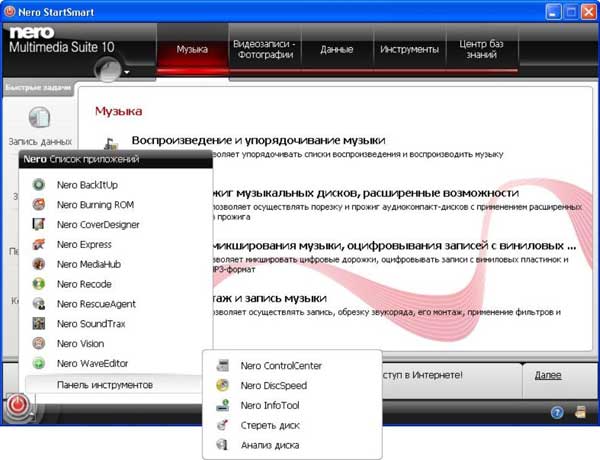
Task: Choose Nero ControlCenter submenu text
Action: click(x=281, y=365)
